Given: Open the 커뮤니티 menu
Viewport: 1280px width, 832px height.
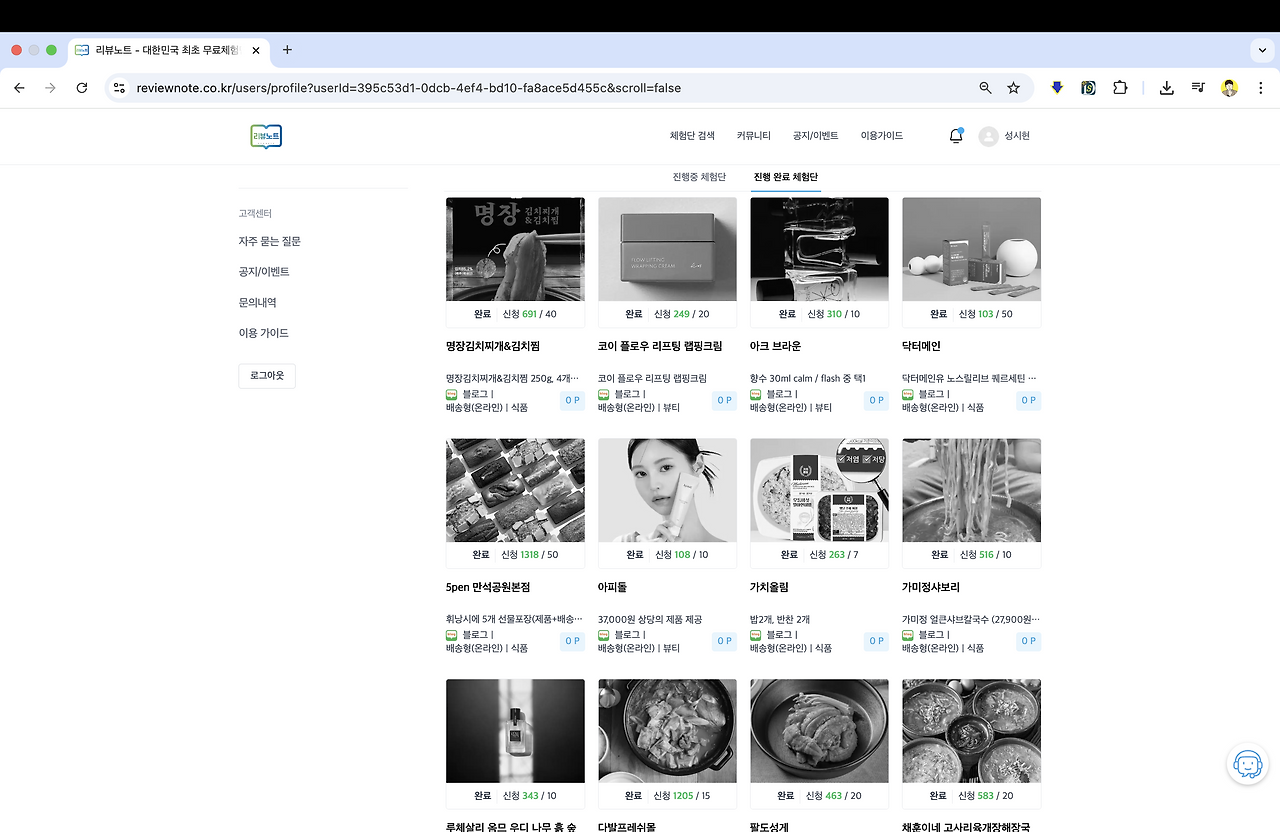Looking at the screenshot, I should [754, 136].
